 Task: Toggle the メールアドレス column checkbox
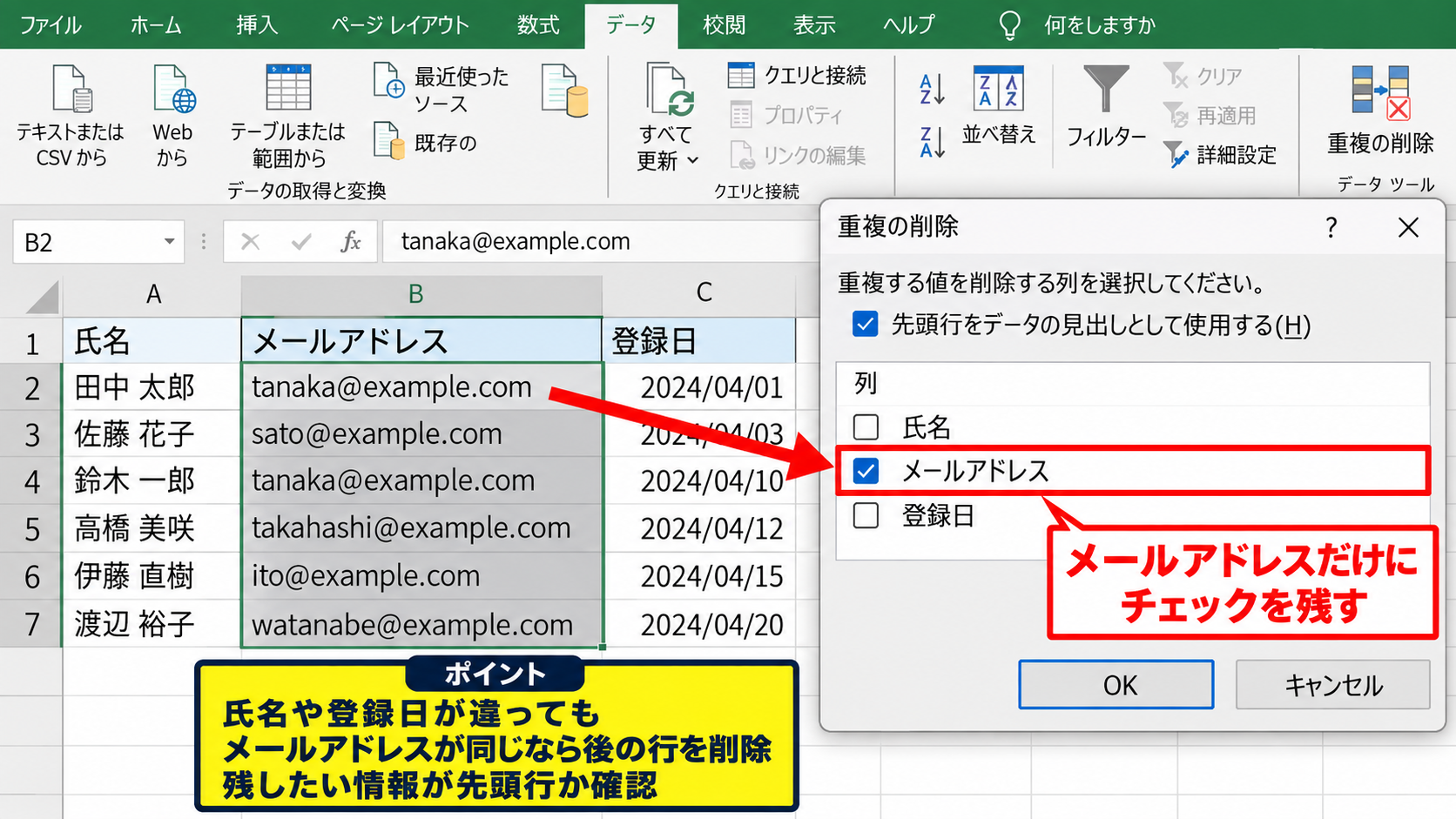[x=866, y=471]
